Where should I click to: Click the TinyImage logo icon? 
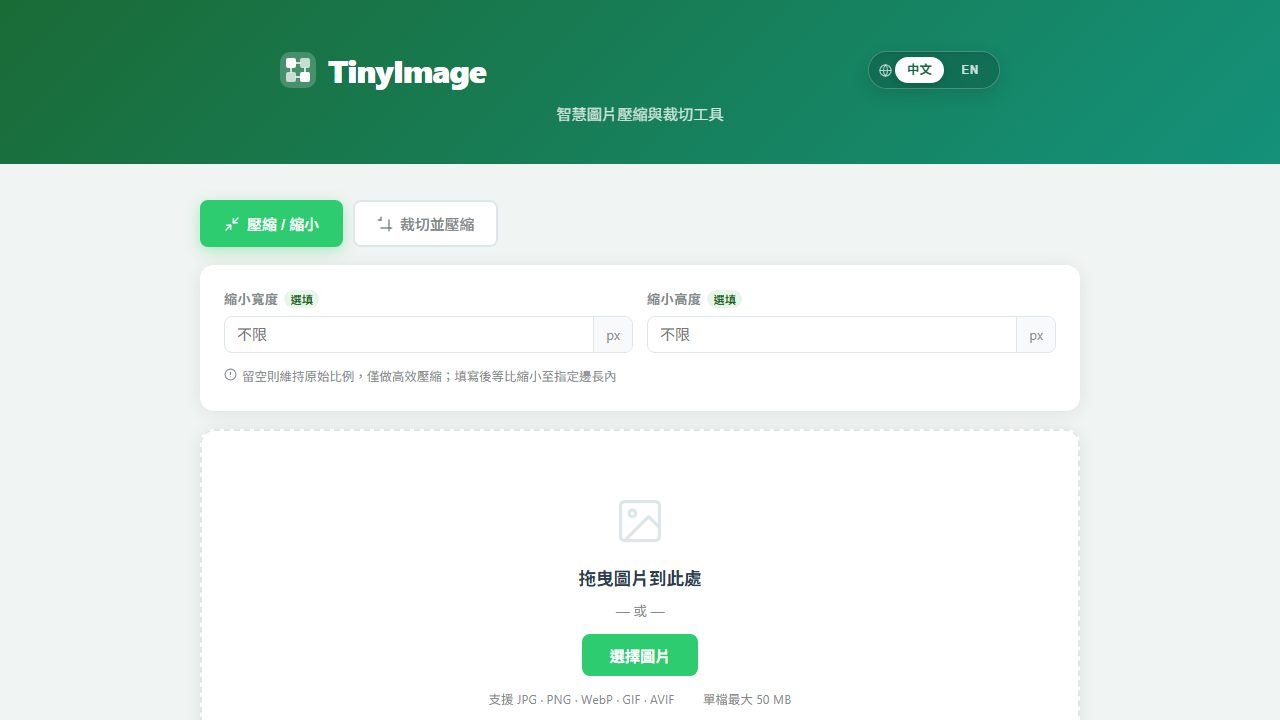coord(298,70)
